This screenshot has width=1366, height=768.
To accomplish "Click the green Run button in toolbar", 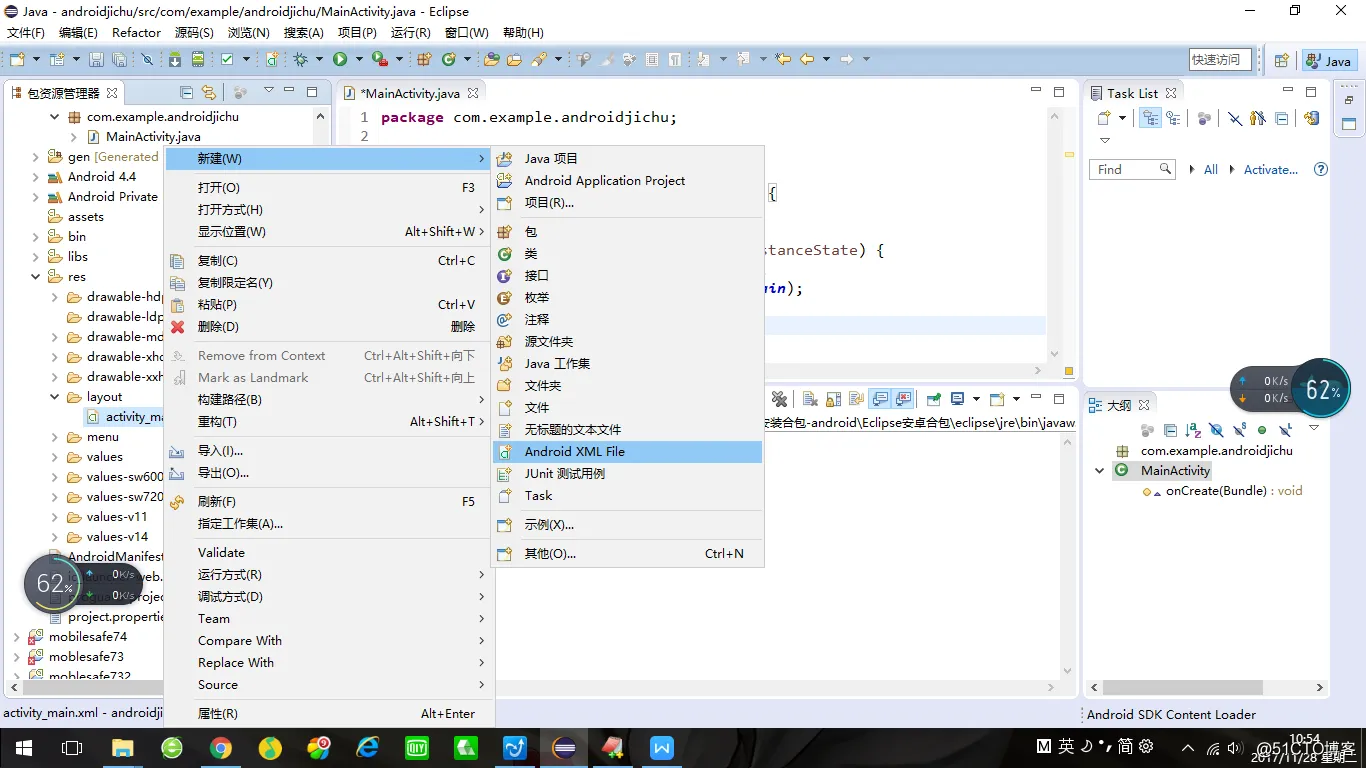I will click(340, 60).
